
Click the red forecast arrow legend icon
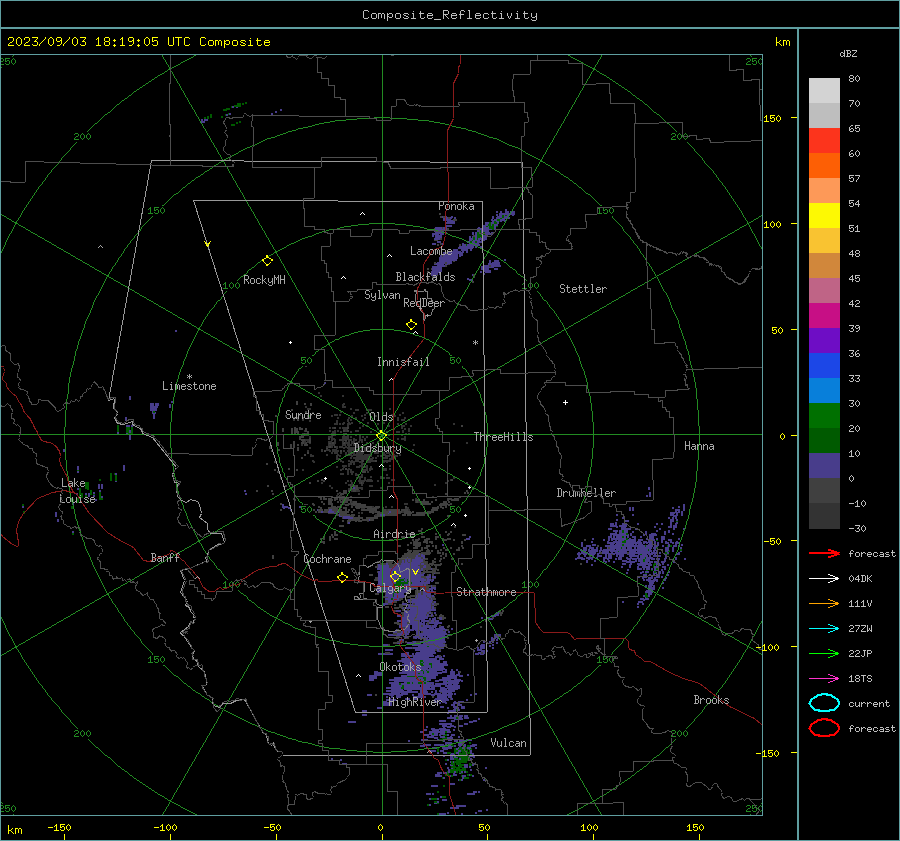[824, 553]
